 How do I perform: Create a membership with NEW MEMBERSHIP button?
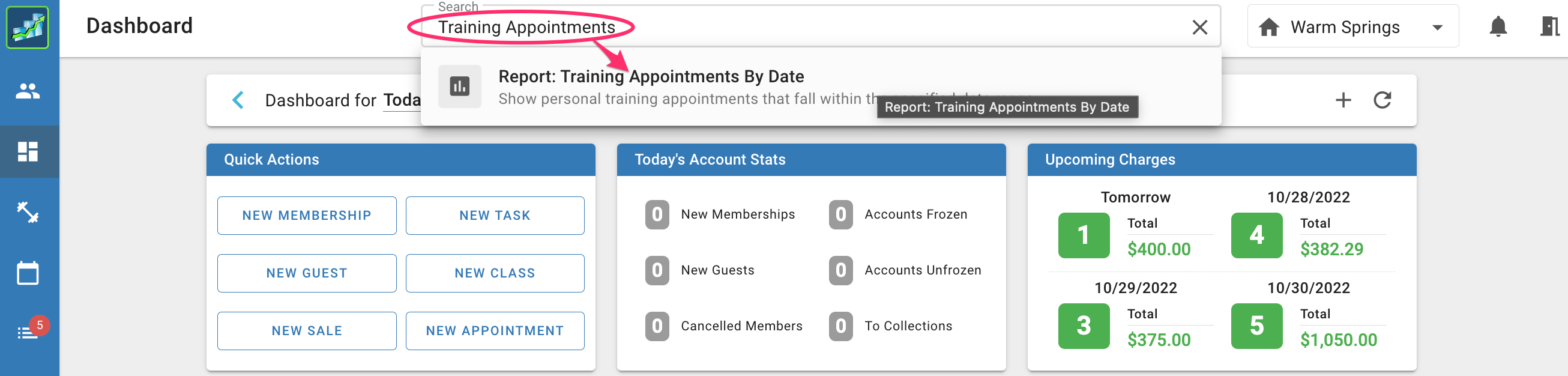coord(307,215)
